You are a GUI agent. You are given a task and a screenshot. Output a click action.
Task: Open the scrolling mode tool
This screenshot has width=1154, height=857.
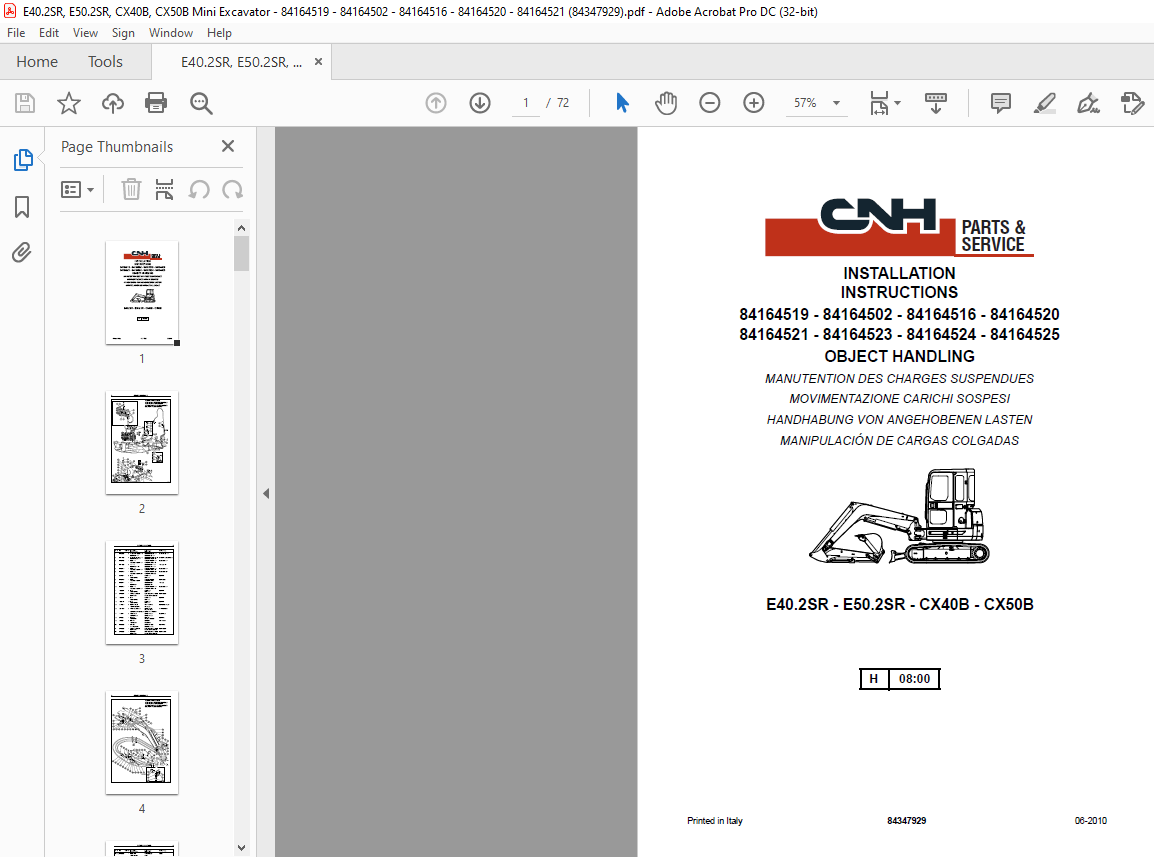click(935, 103)
